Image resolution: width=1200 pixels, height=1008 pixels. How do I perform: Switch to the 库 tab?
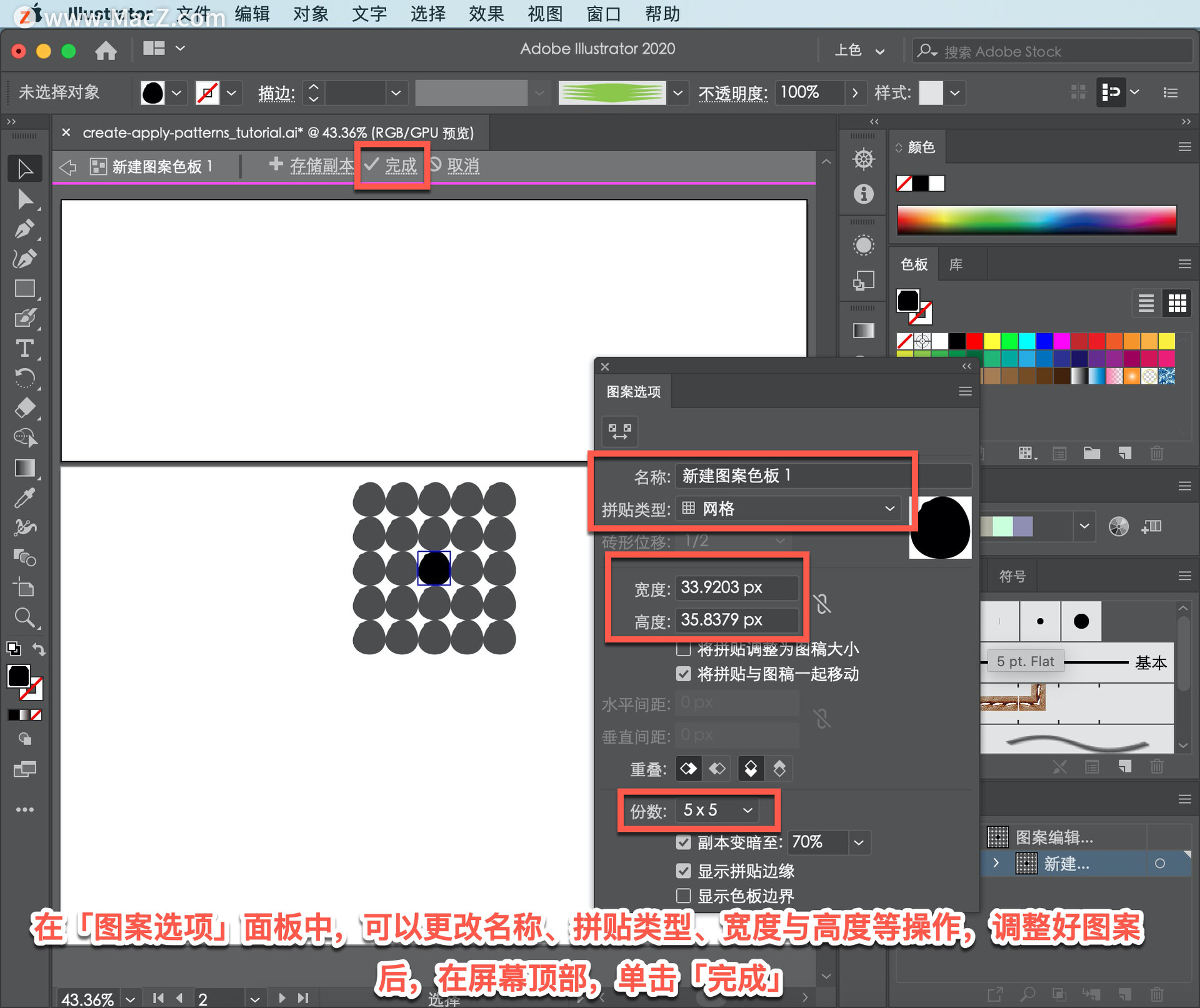[x=956, y=264]
